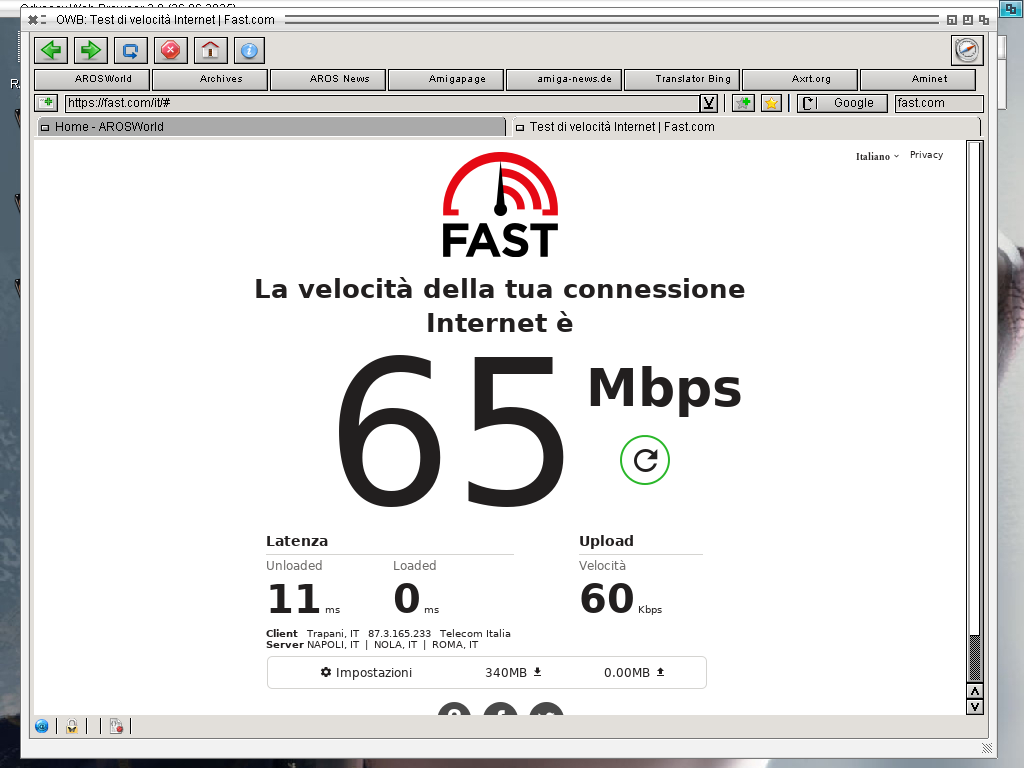
Task: Click the window depth gadget in title bar
Action: 984,20
